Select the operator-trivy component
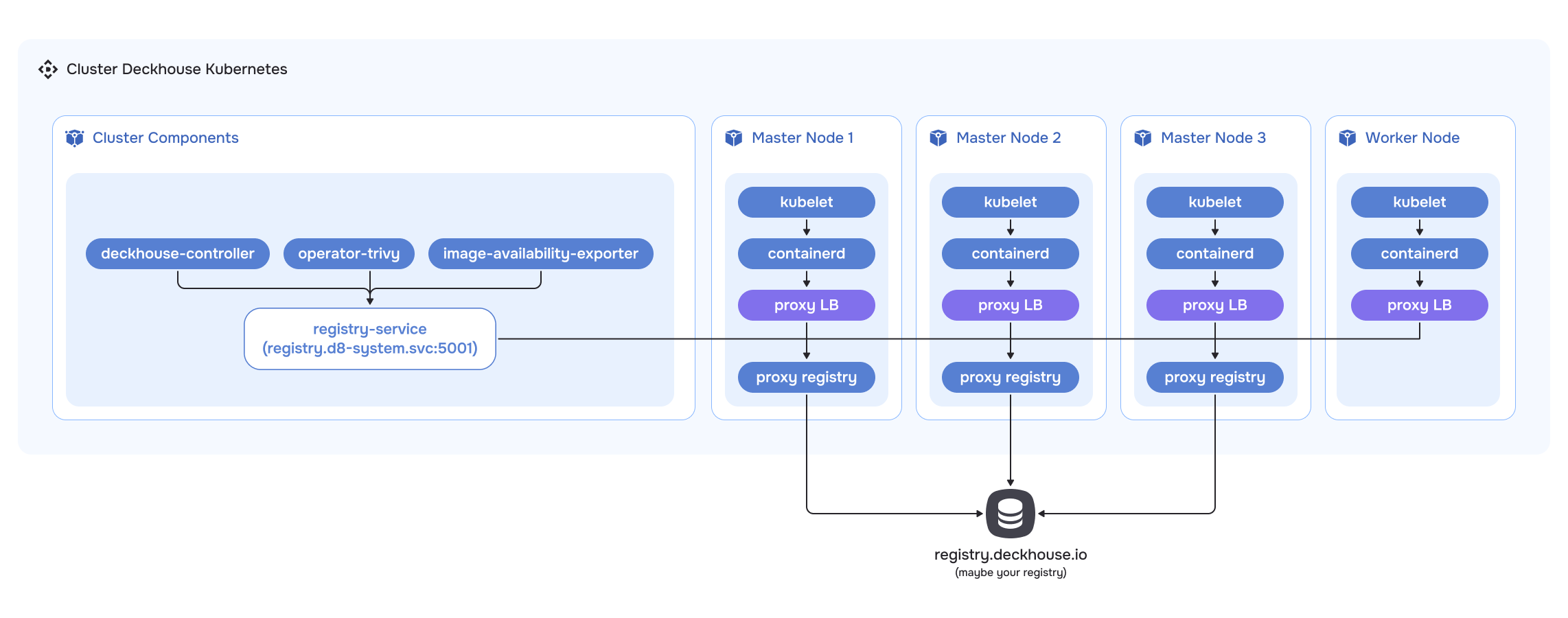Viewport: 1568px width, 618px height. 349,253
